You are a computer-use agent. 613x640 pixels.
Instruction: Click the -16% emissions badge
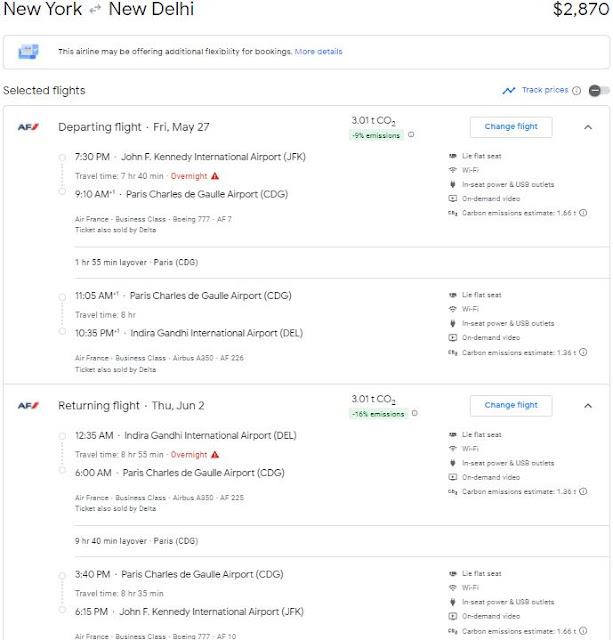tap(376, 413)
